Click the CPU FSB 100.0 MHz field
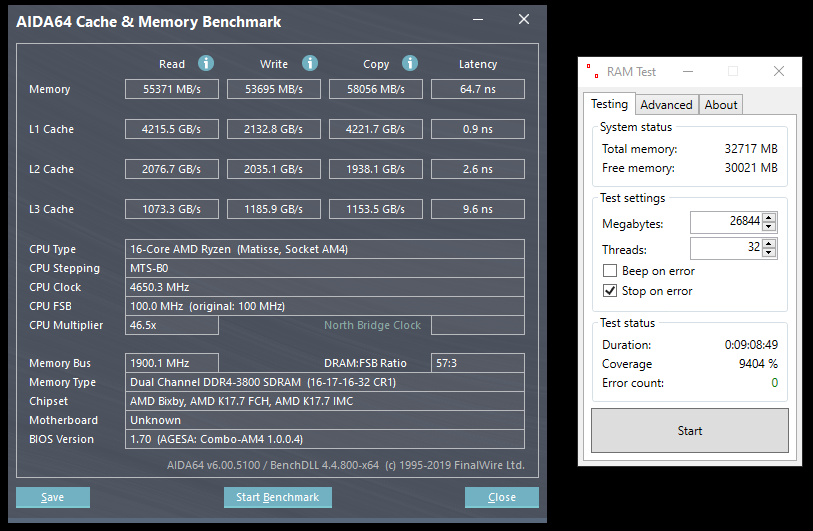This screenshot has width=813, height=531. 325,306
